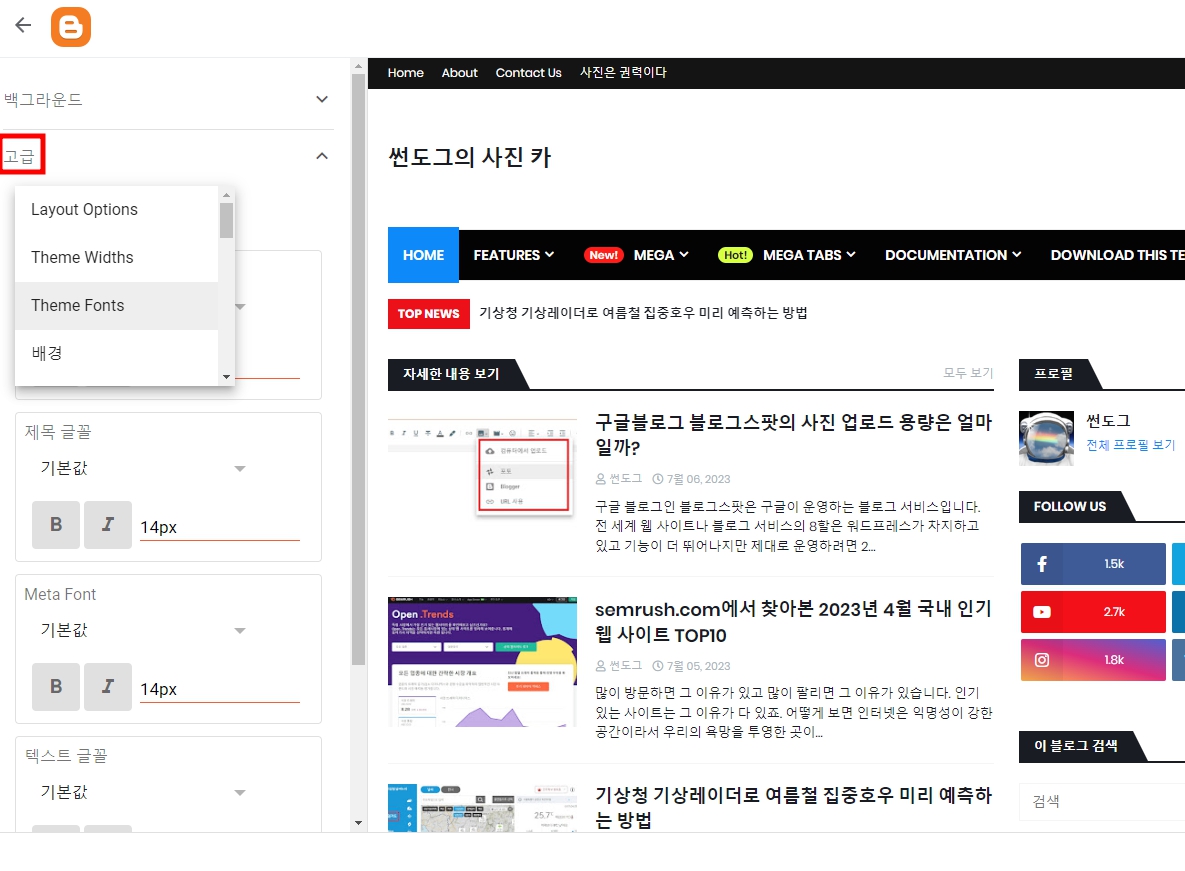This screenshot has height=871, width=1185.
Task: Open the Blogger logo icon
Action: coord(71,27)
